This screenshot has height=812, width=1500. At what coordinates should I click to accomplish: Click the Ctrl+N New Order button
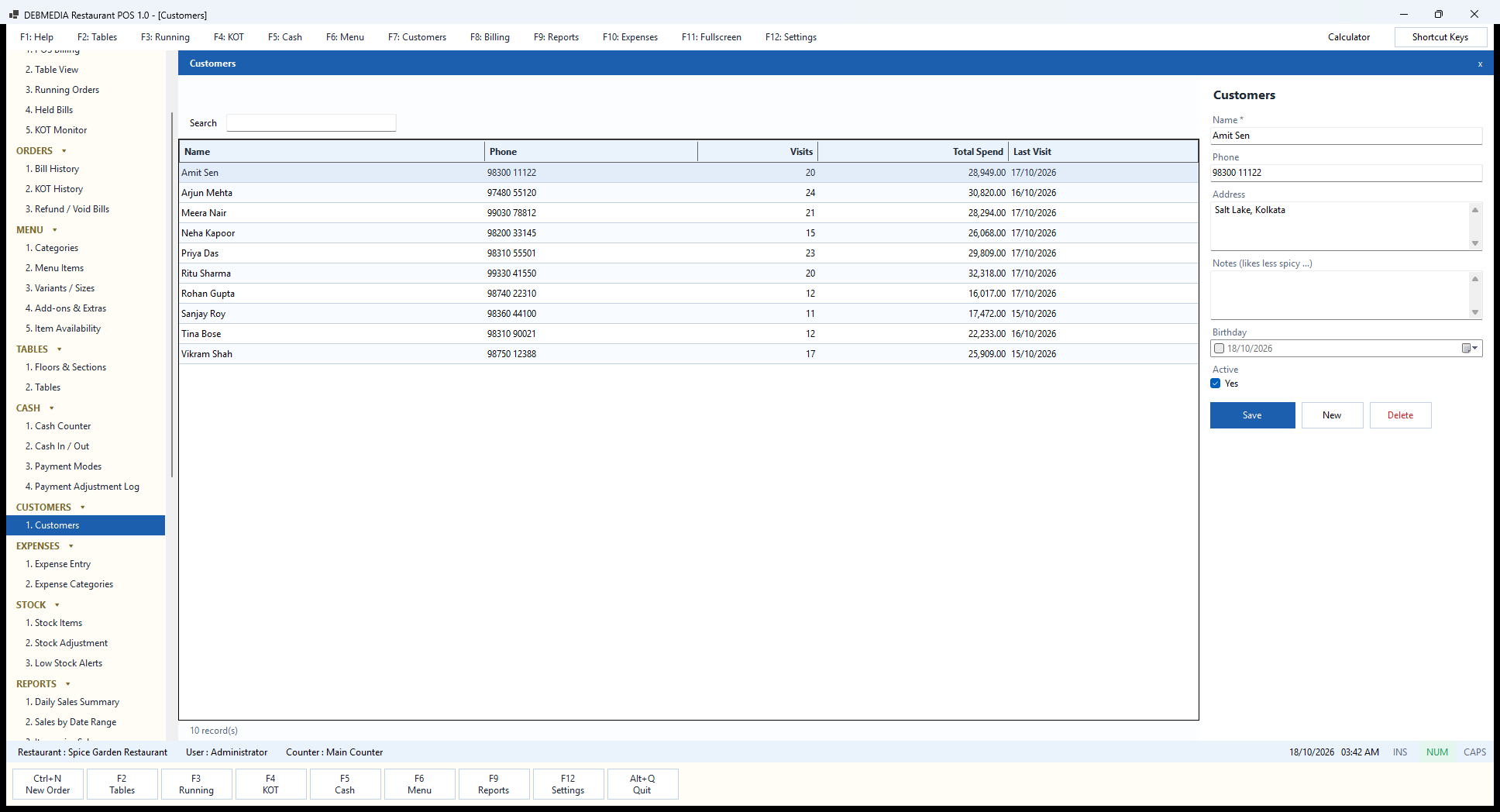point(48,784)
